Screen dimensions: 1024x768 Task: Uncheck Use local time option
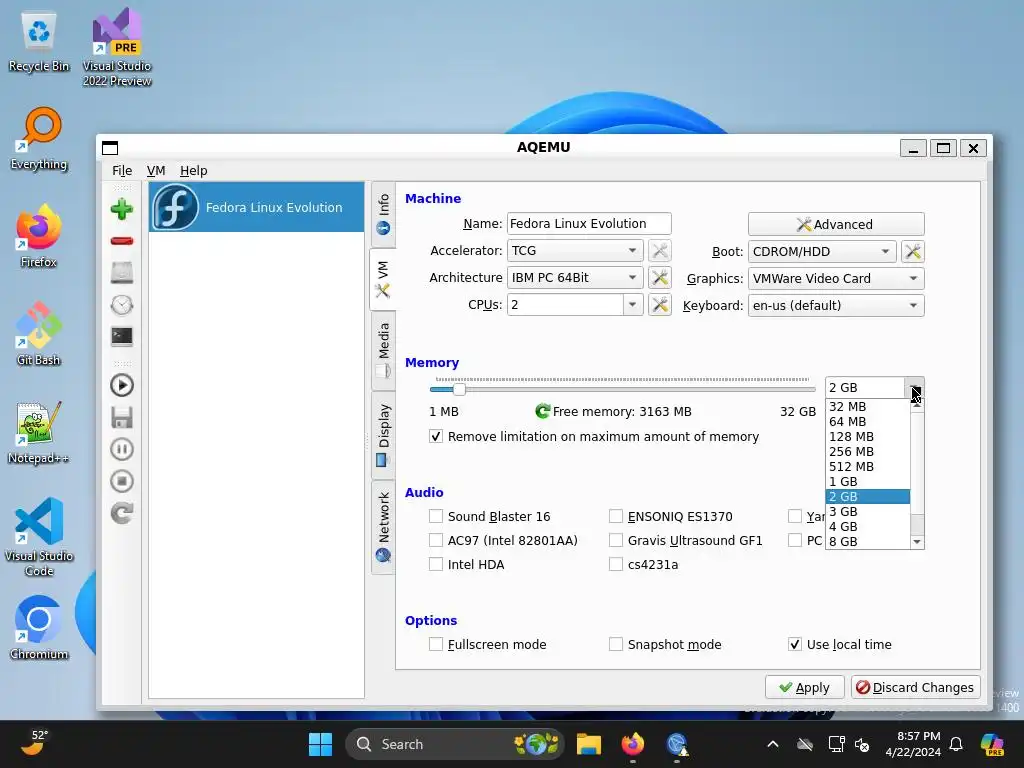tap(795, 645)
